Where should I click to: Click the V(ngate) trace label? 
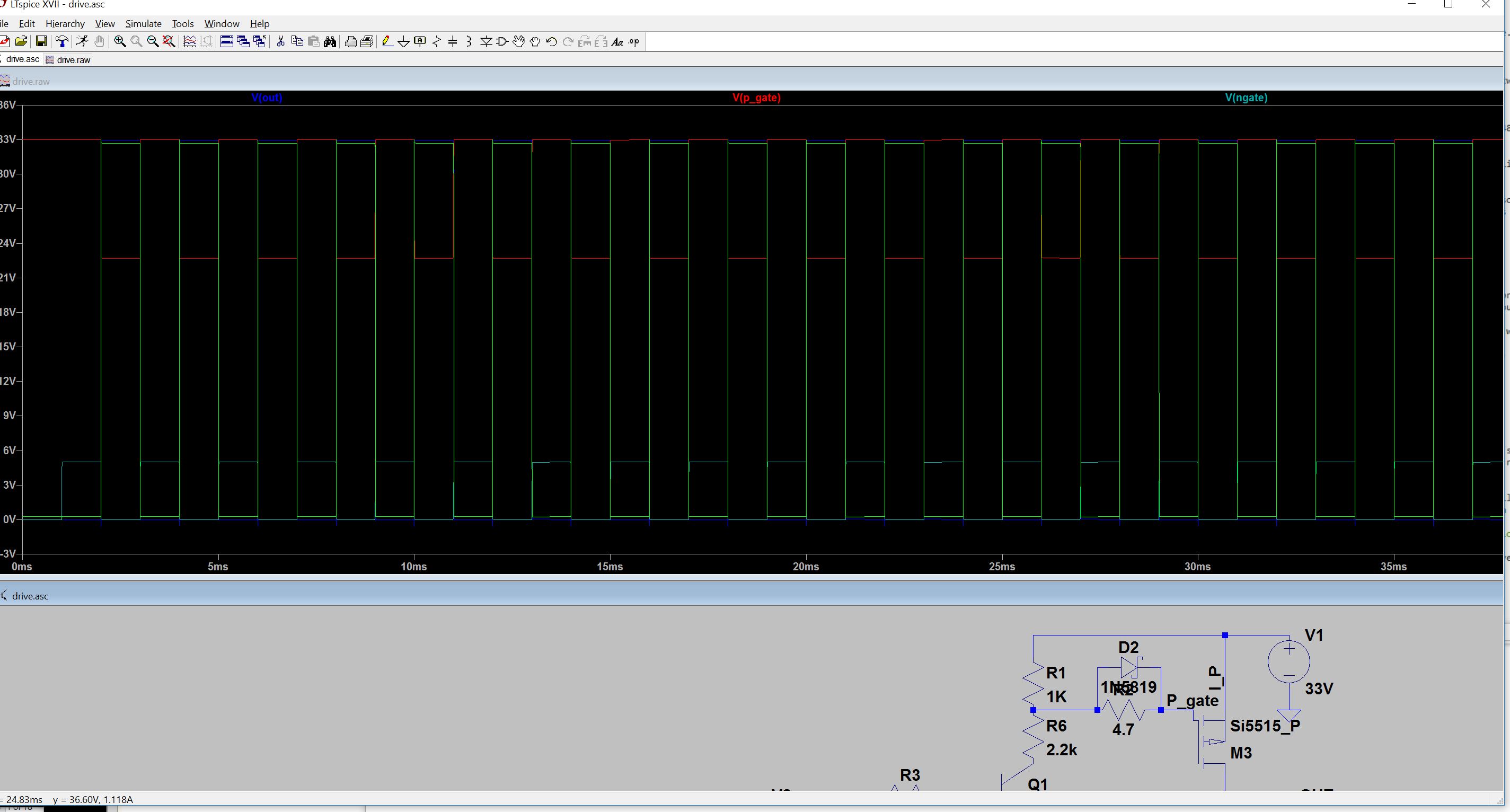[x=1246, y=98]
